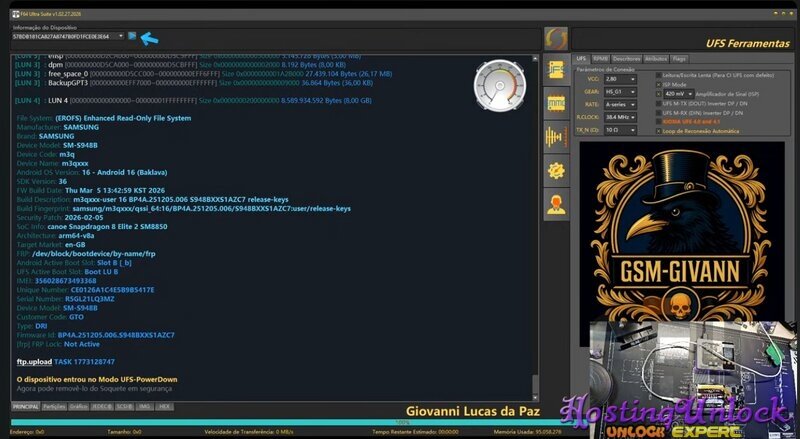Image resolution: width=800 pixels, height=439 pixels.
Task: Toggle Loop de Reconexão Automática checkbox
Action: (658, 130)
